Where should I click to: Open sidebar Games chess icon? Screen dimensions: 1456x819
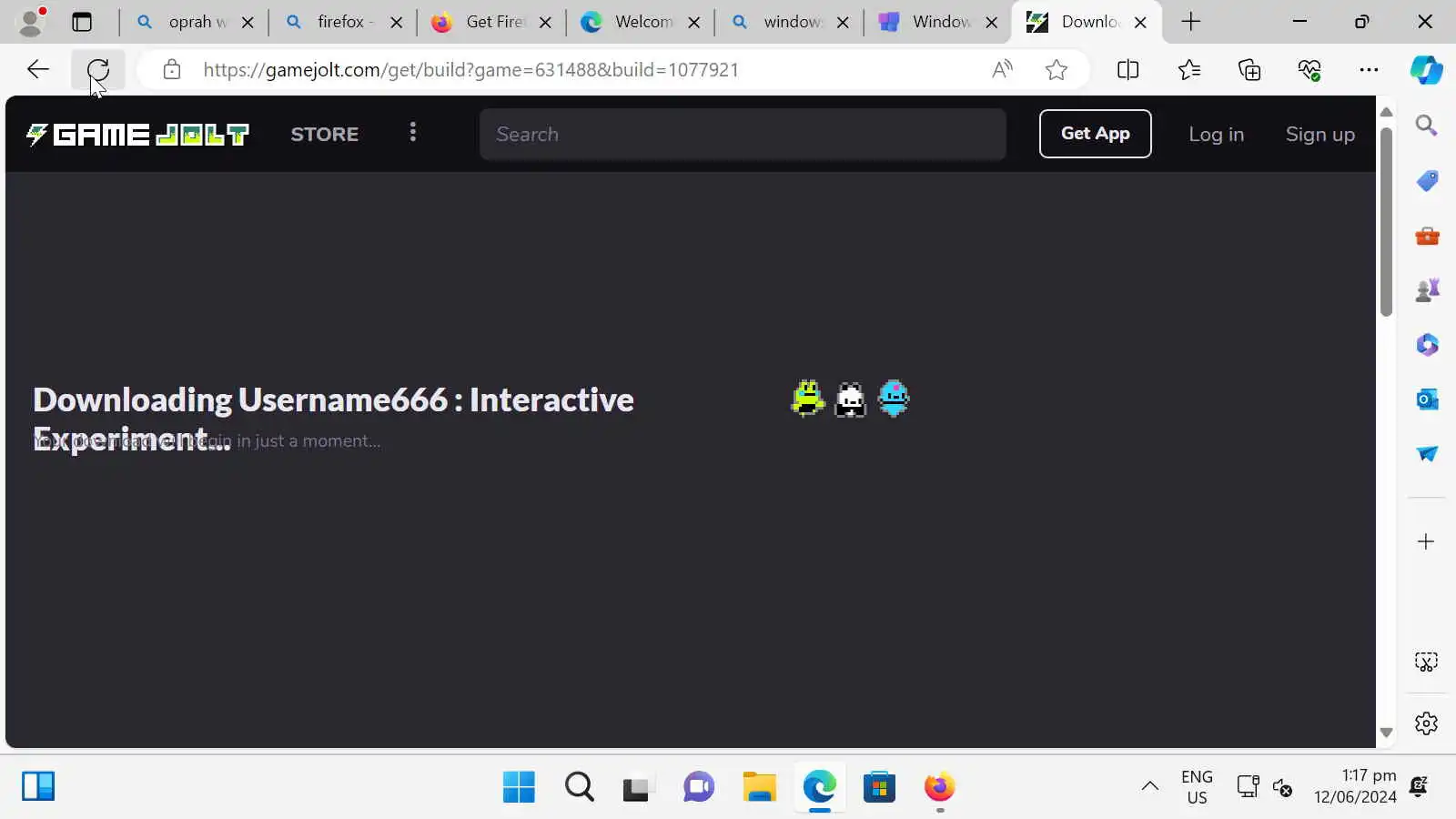point(1427,290)
